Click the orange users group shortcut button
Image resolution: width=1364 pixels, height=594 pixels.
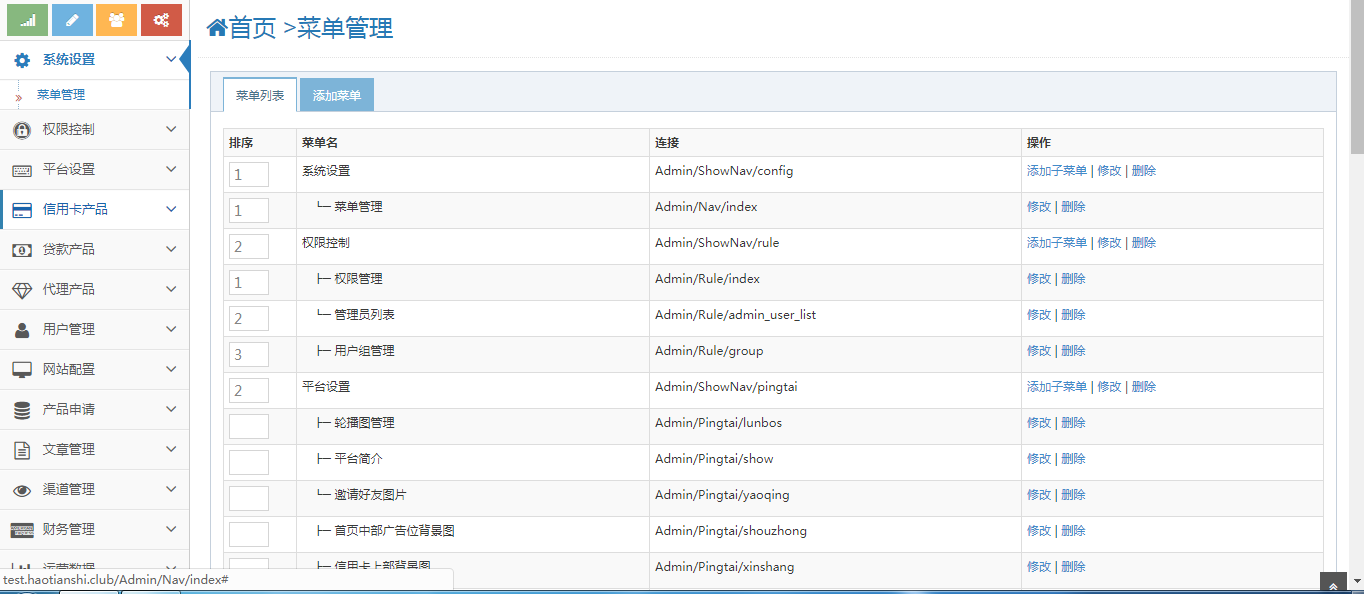116,20
